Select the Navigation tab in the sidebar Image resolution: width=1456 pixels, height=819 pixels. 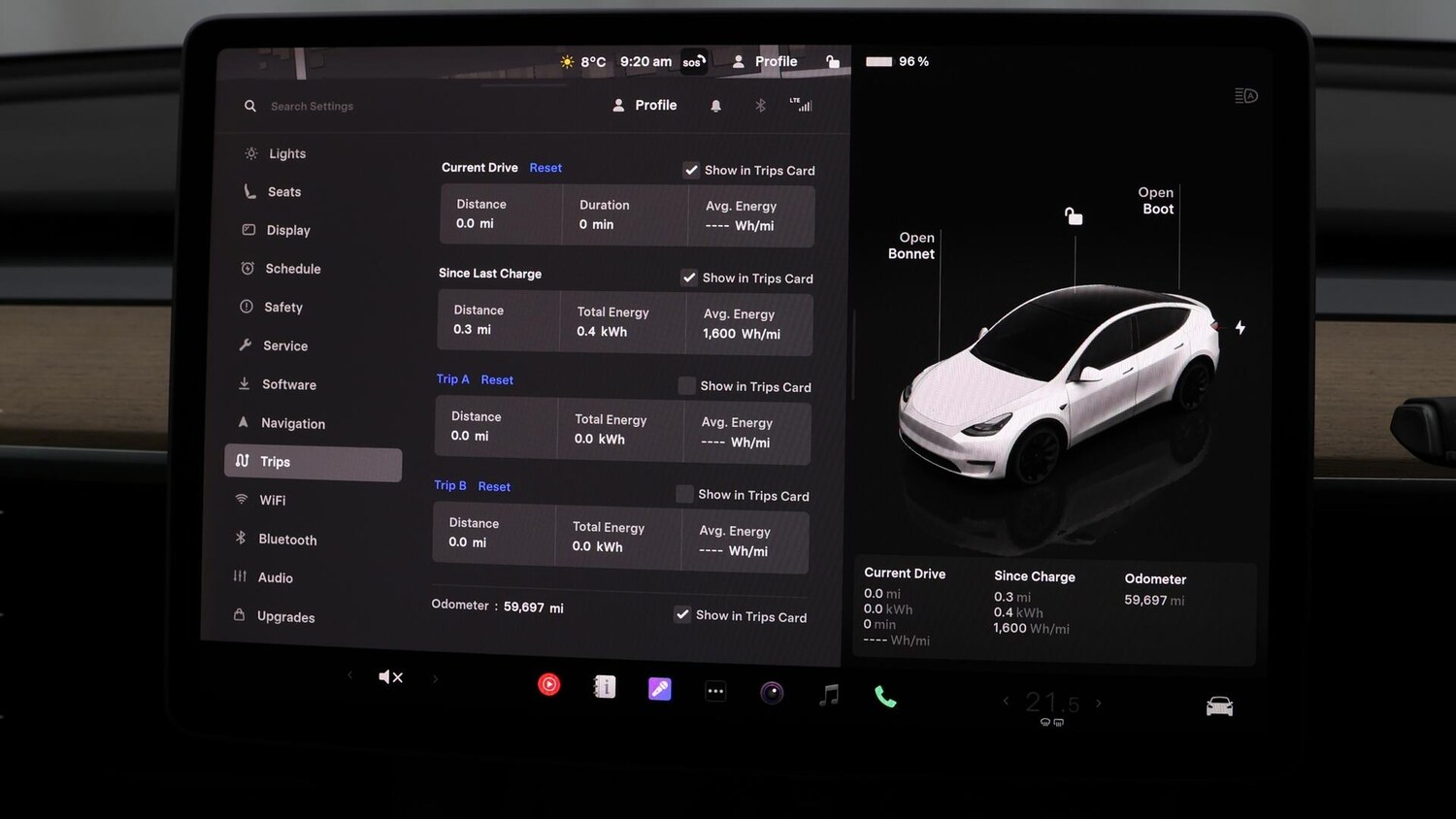291,423
